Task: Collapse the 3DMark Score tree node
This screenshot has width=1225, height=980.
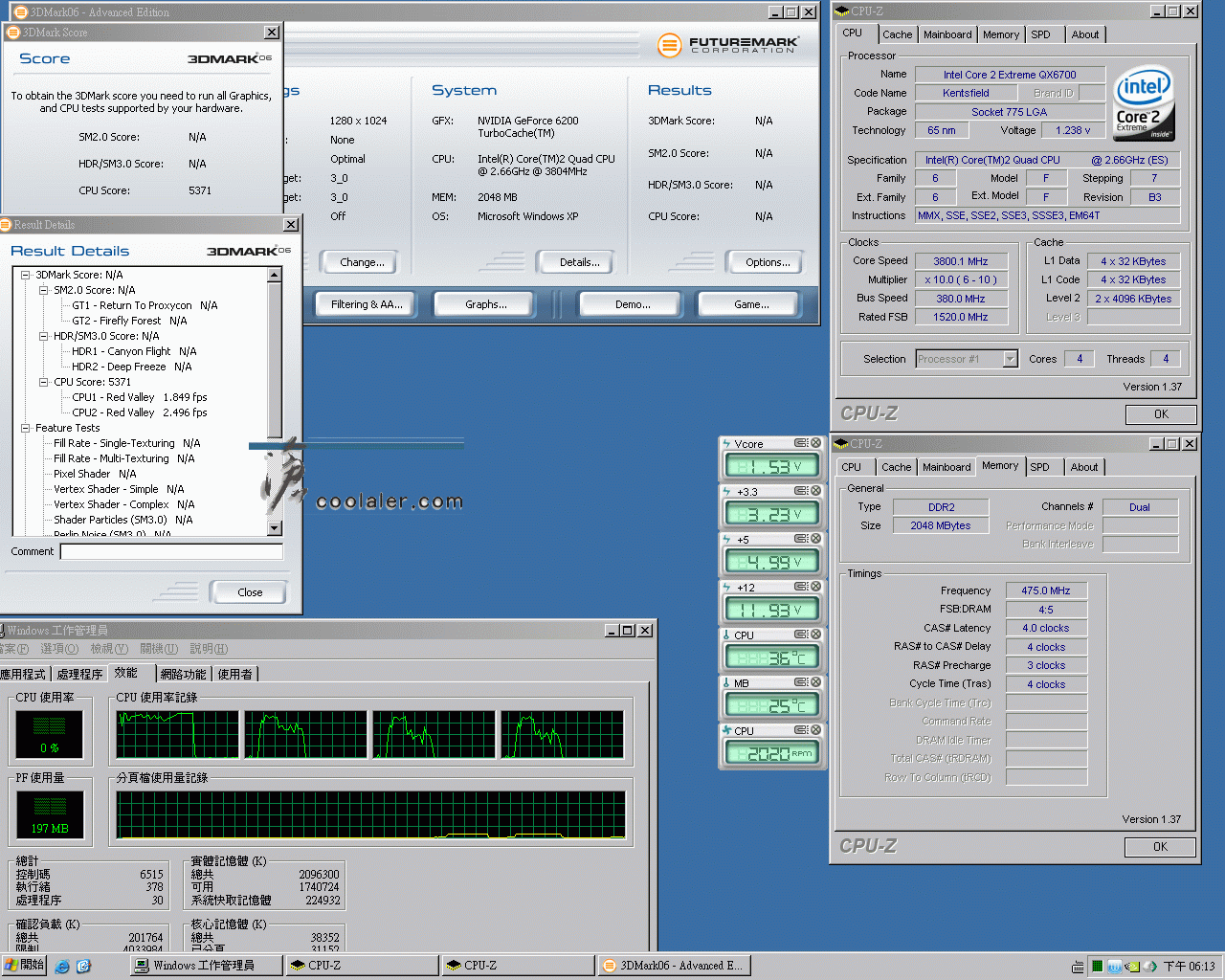Action: pyautogui.click(x=25, y=275)
